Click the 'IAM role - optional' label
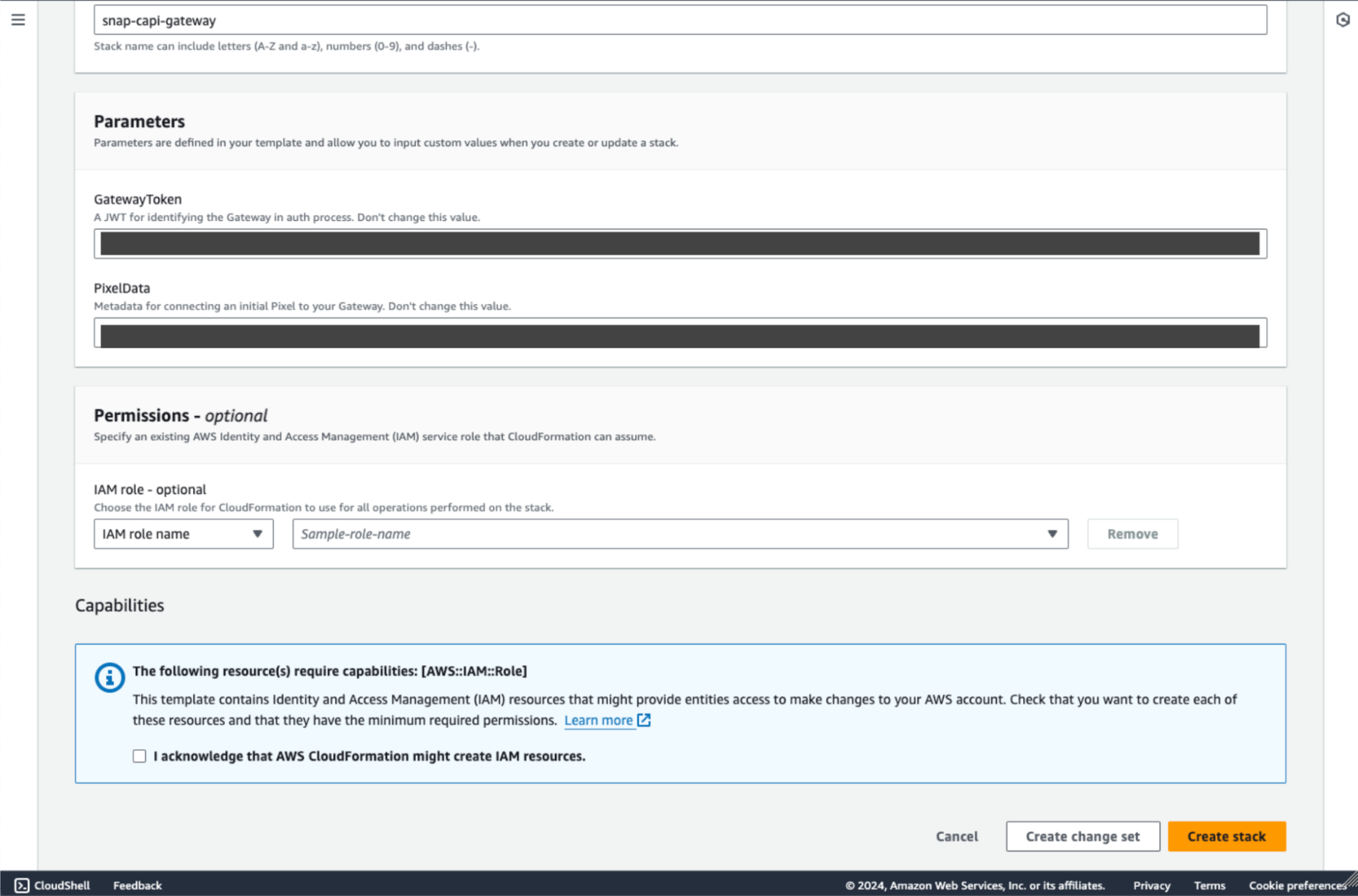The width and height of the screenshot is (1358, 896). pyautogui.click(x=150, y=489)
